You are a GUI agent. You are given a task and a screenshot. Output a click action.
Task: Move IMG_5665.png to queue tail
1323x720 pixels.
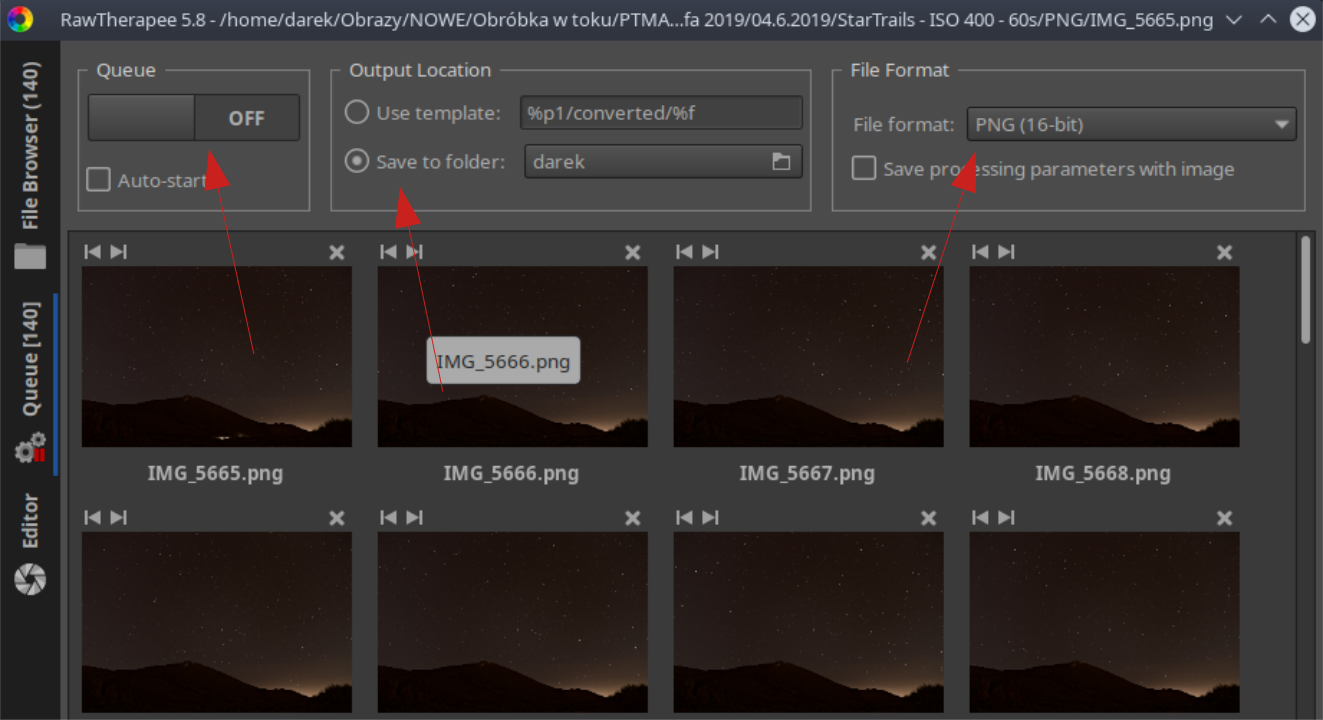118,252
